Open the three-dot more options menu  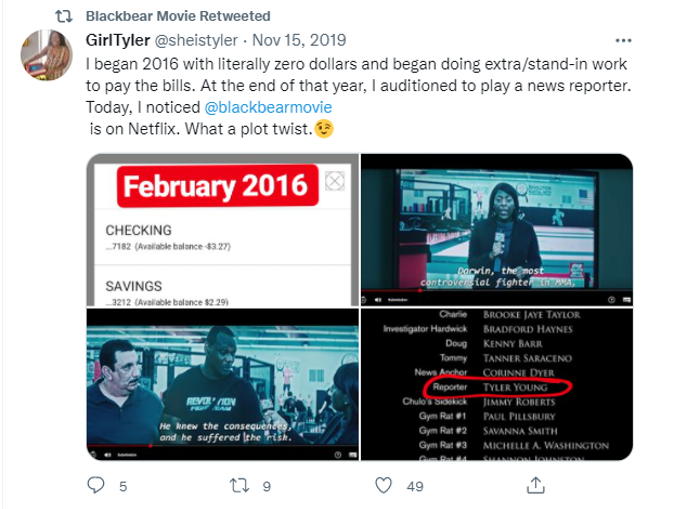(623, 40)
